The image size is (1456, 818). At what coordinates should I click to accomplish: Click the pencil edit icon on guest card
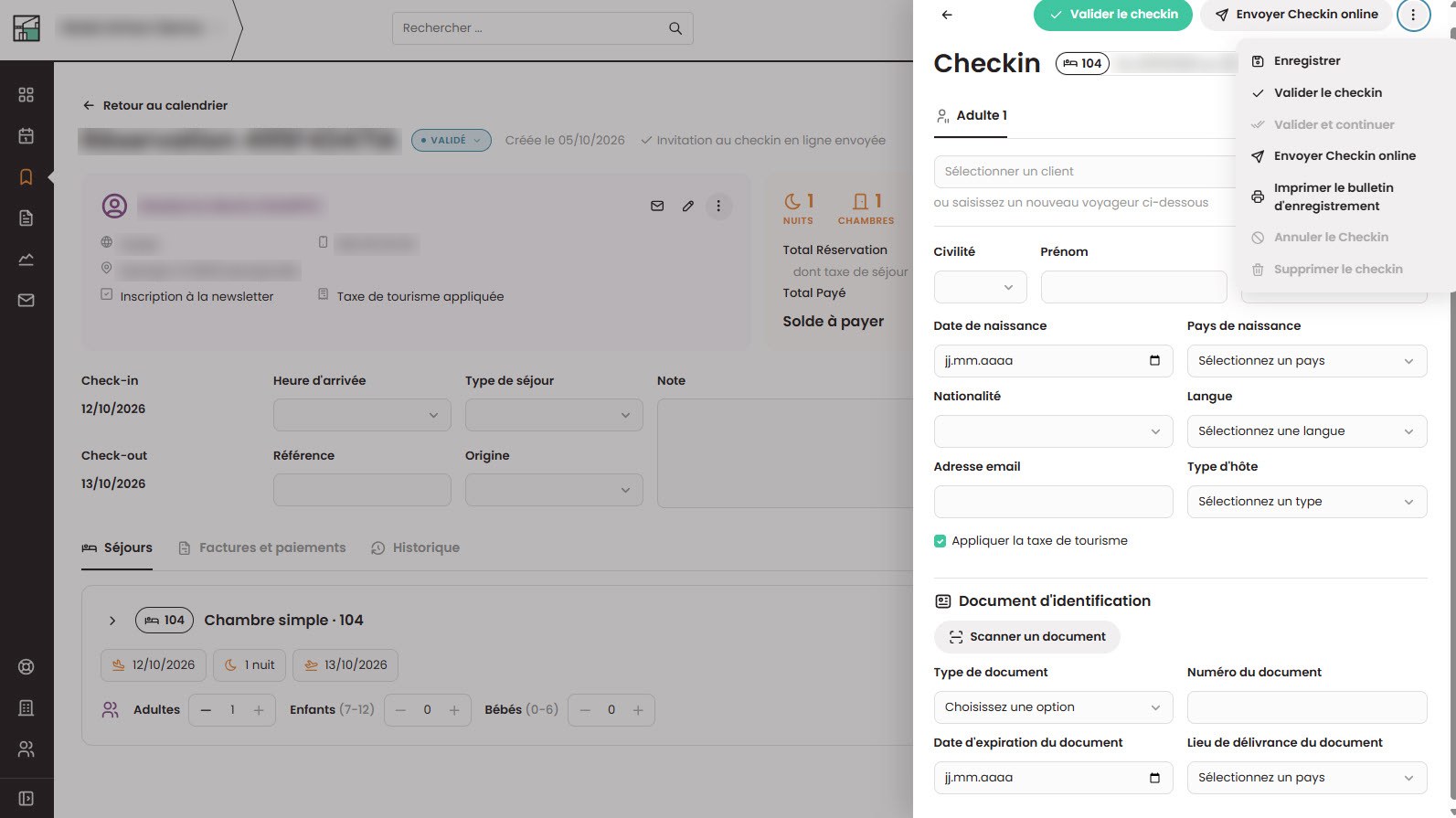coord(688,206)
